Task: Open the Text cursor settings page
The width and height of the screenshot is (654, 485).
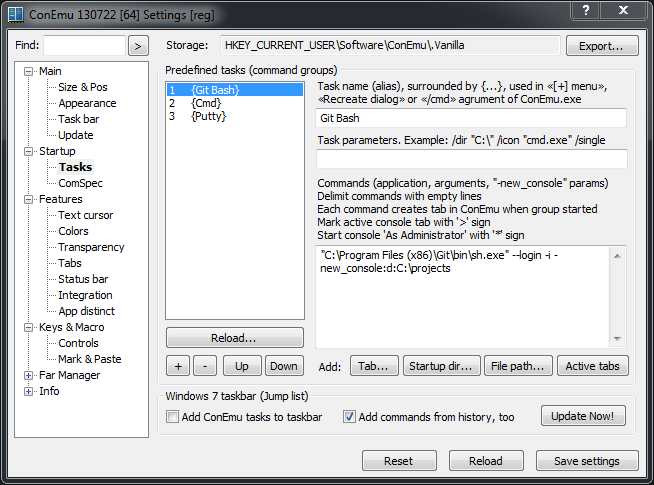Action: [x=86, y=215]
